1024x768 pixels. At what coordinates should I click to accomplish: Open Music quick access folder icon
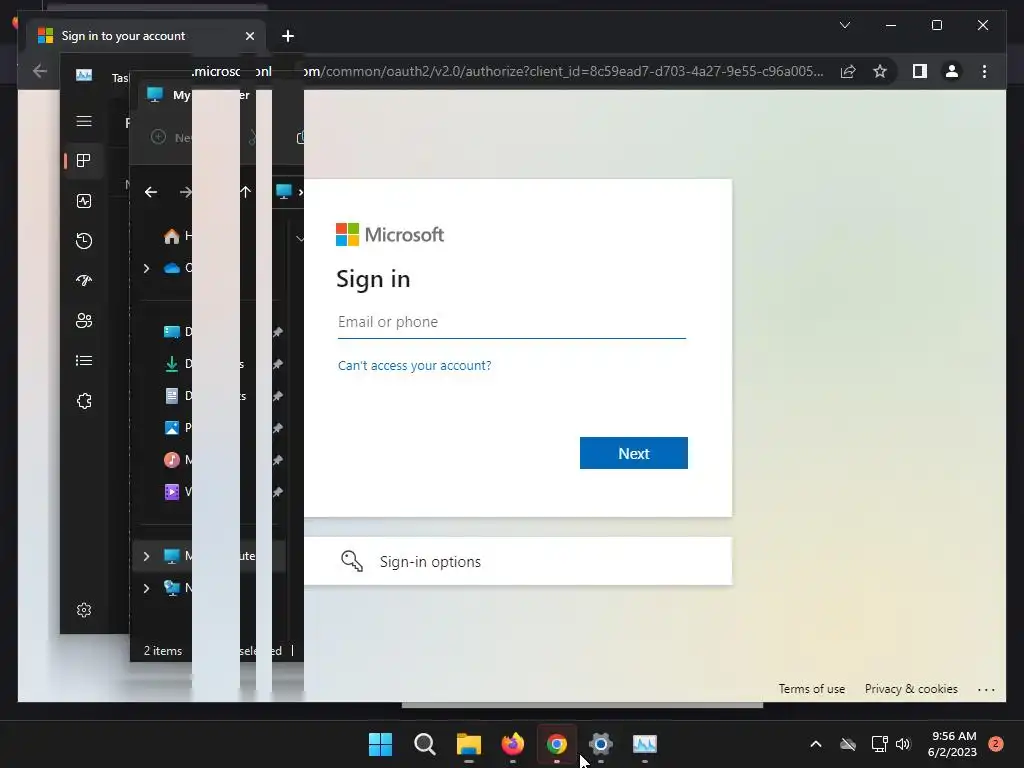point(172,460)
